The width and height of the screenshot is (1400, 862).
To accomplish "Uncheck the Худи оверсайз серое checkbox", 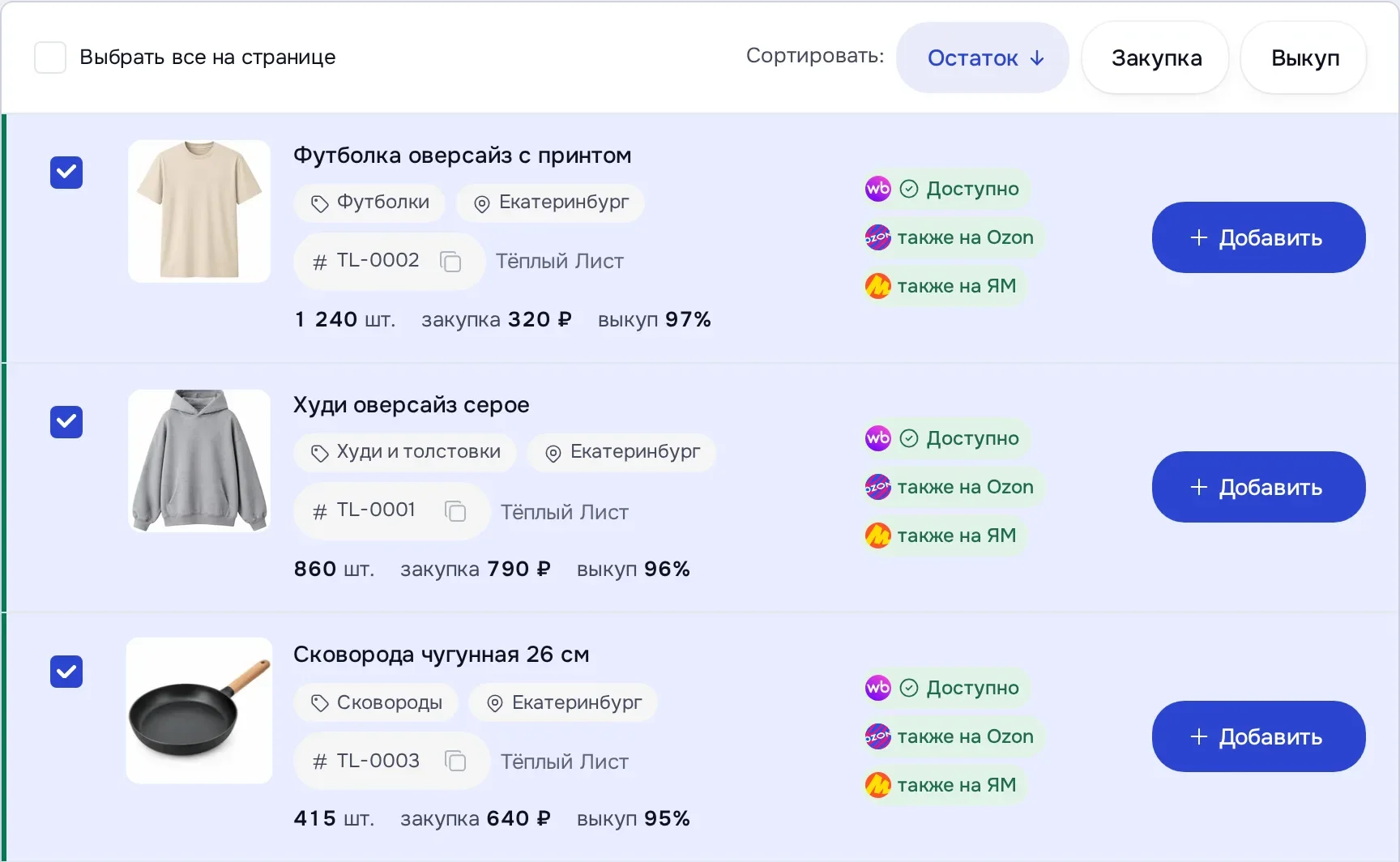I will pos(66,422).
